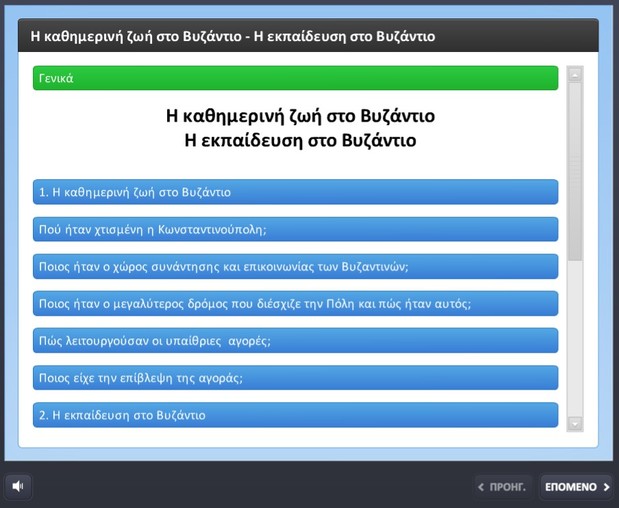Click the subheading 'Η εκπαίδευση στο Βυζάντιο'

300,141
